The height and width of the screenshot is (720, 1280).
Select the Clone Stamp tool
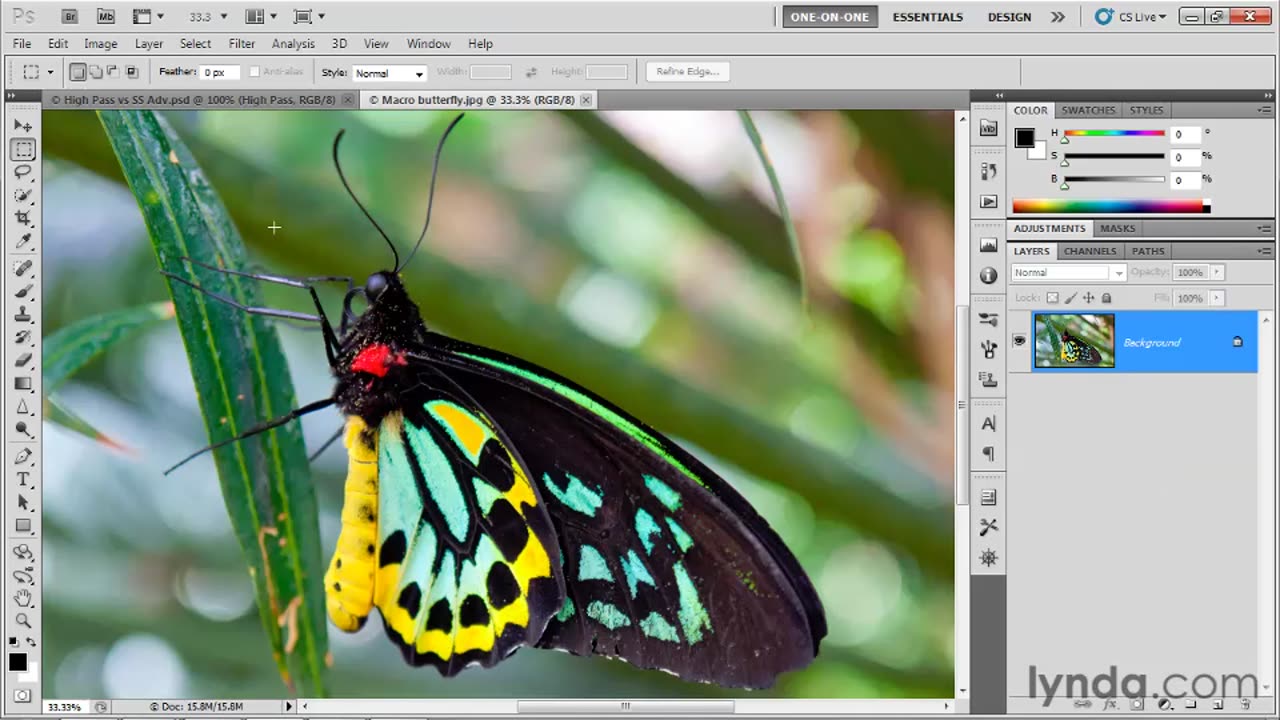tap(23, 315)
